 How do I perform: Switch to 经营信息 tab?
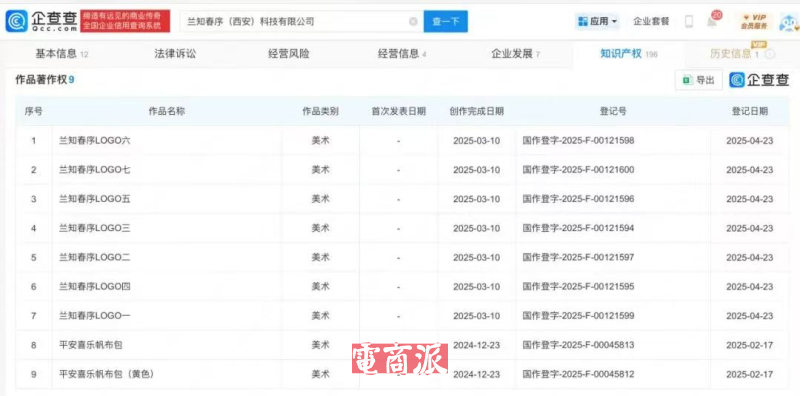pyautogui.click(x=402, y=54)
